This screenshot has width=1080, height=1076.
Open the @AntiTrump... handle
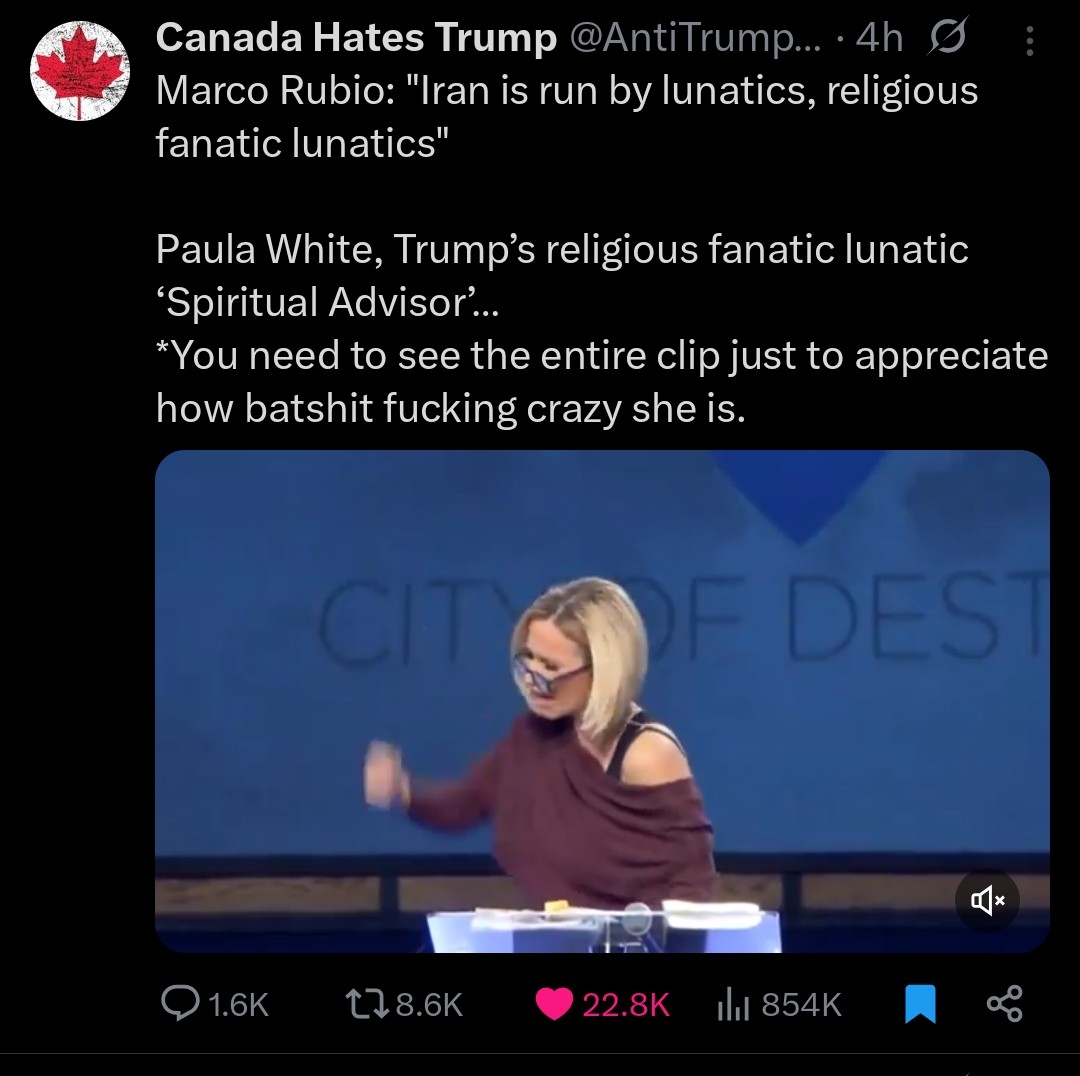click(x=696, y=37)
